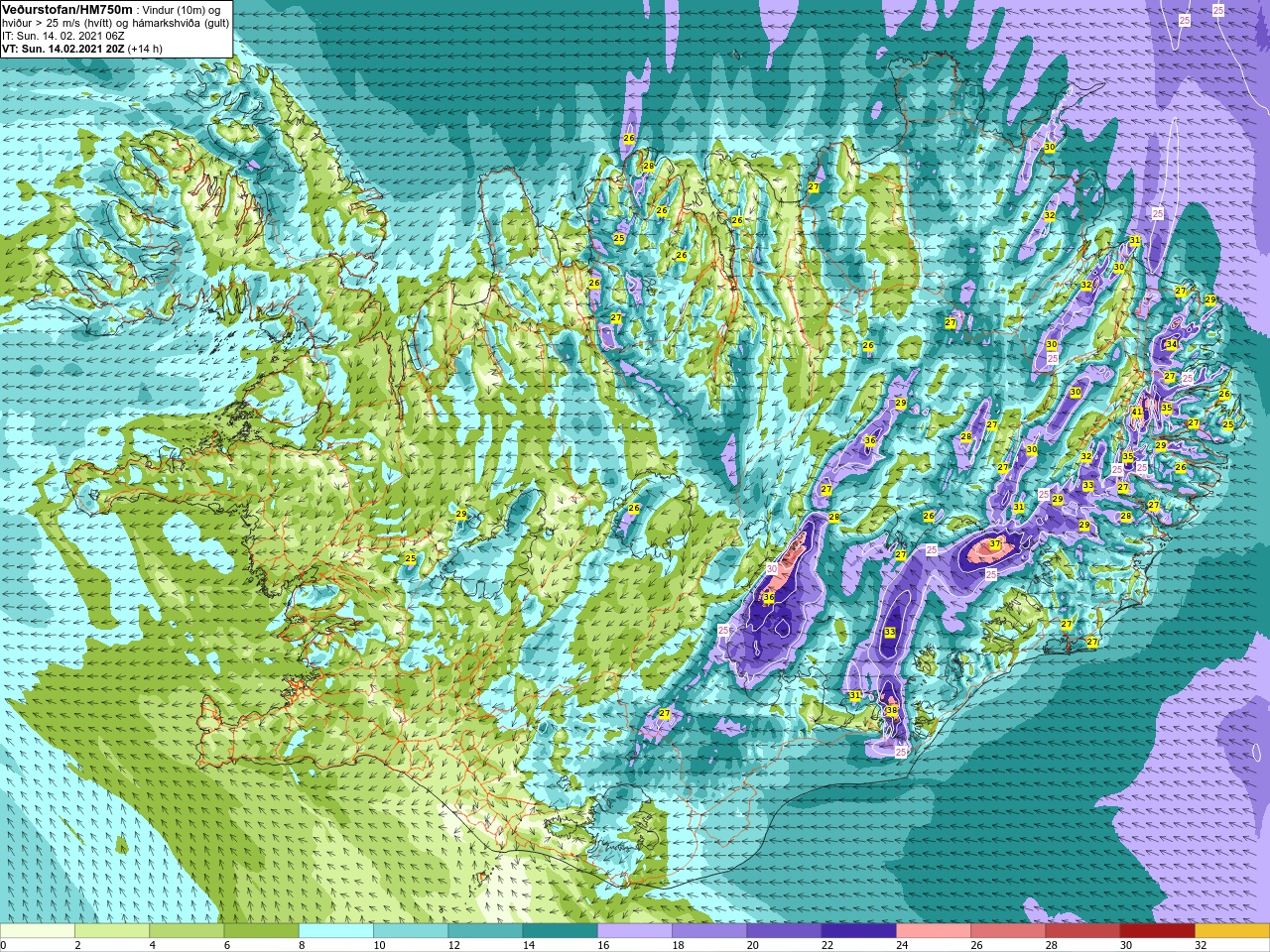Click the light green 2–4 m/s legend swatch
Screen dimensions: 1270x952
coord(112,931)
